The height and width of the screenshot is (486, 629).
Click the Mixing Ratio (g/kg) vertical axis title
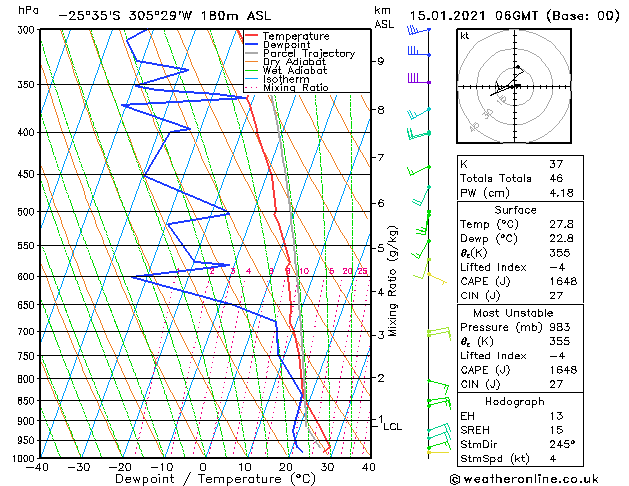[392, 281]
